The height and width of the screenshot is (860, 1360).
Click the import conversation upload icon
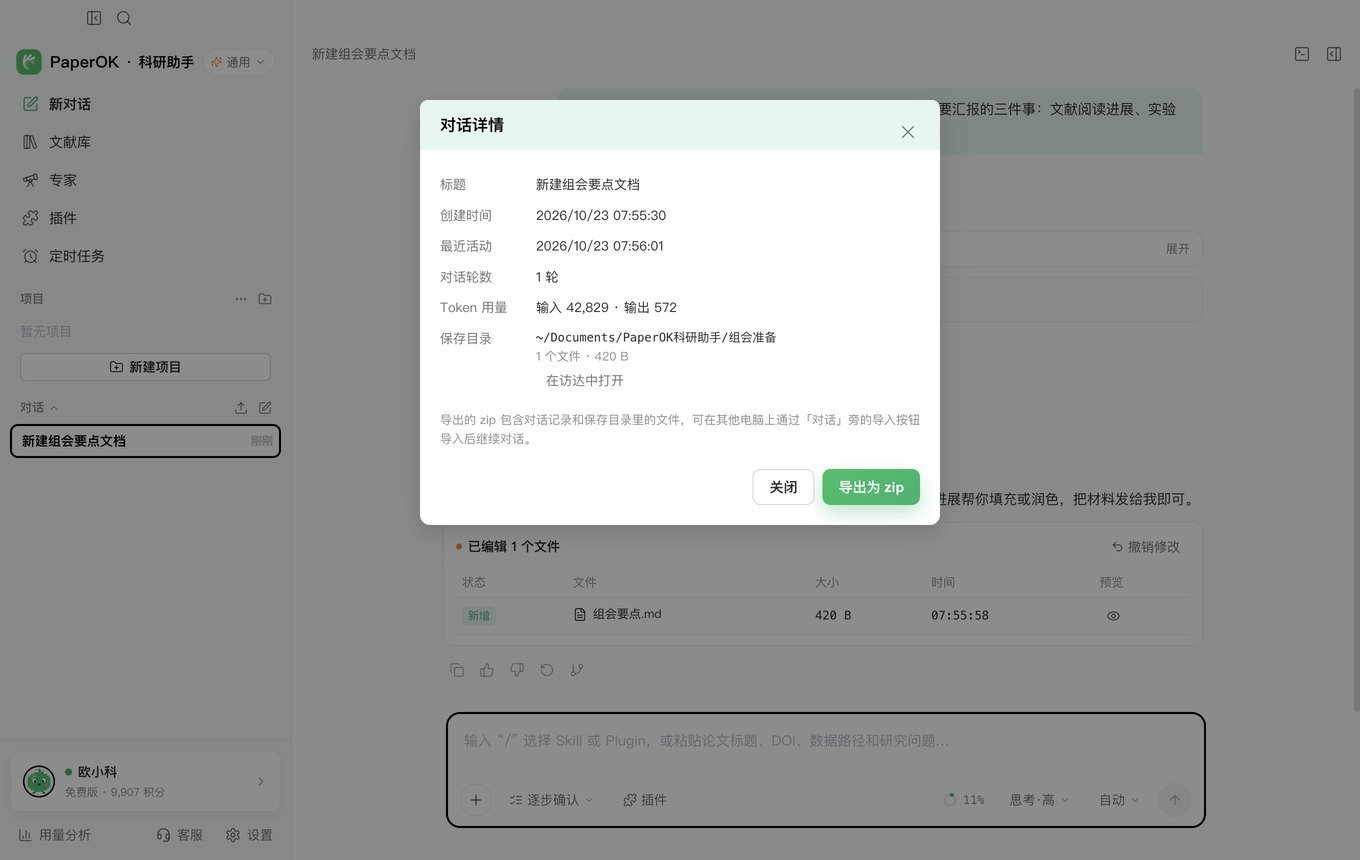click(241, 408)
